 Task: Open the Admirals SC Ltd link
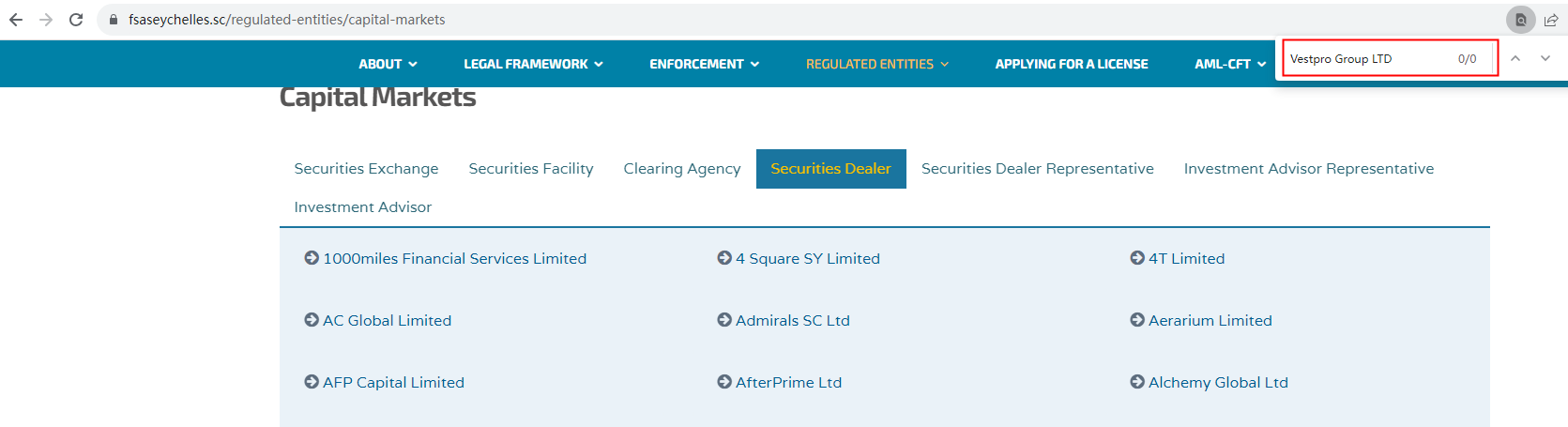792,320
